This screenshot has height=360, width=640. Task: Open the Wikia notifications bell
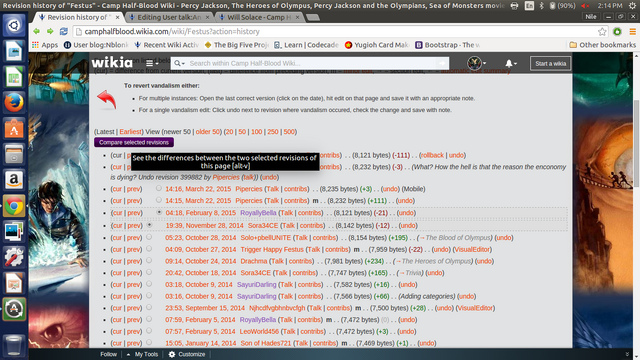pyautogui.click(x=511, y=63)
